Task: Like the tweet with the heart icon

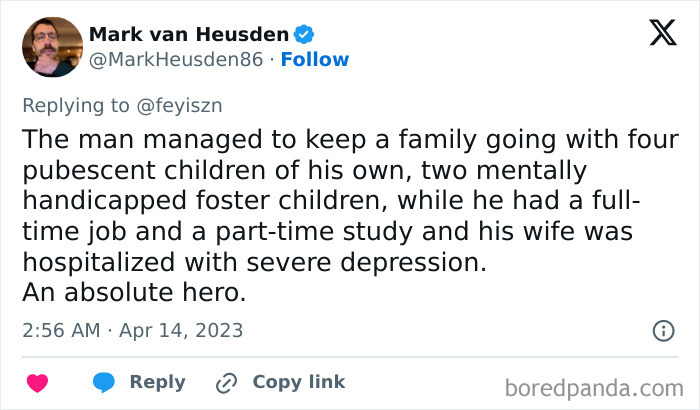Action: point(37,382)
